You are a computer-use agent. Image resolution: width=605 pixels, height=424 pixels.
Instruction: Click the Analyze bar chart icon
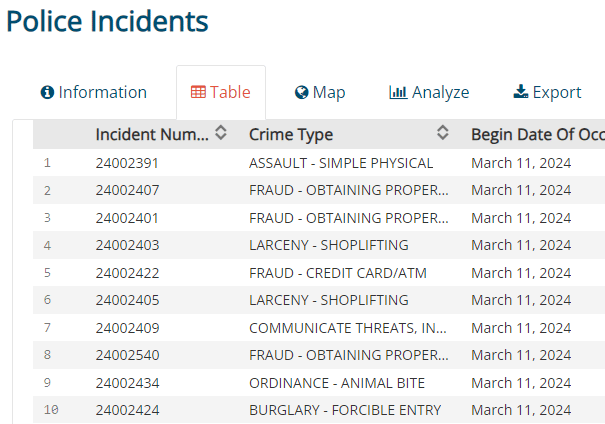click(398, 93)
